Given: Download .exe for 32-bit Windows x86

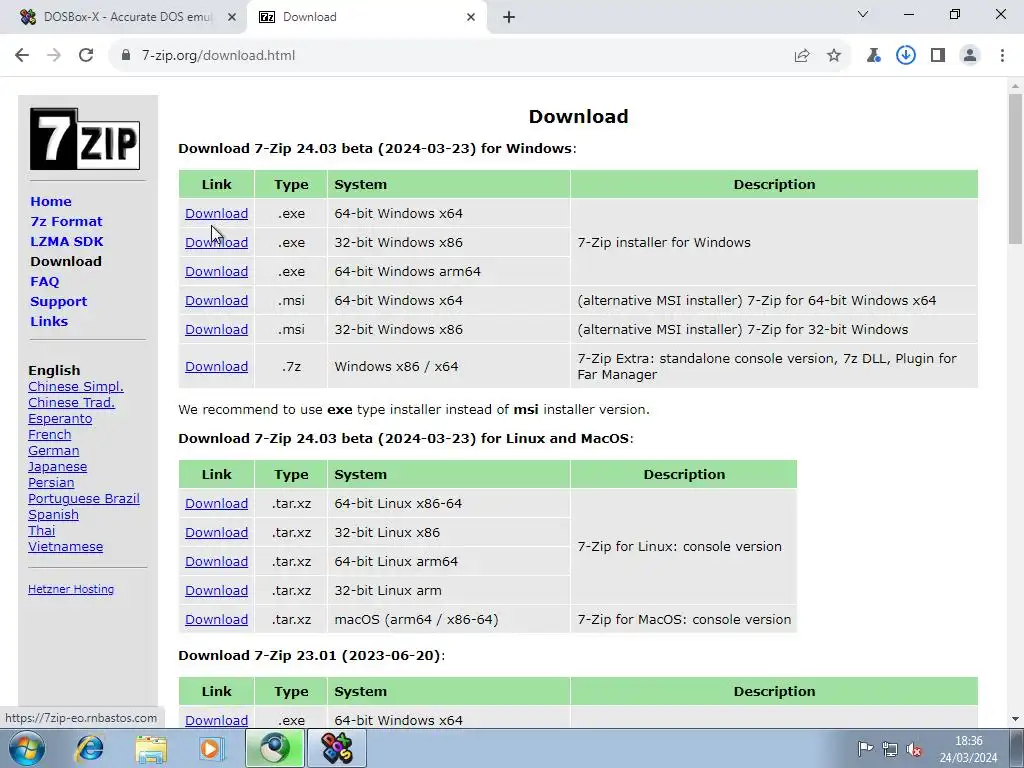Looking at the screenshot, I should 216,242.
